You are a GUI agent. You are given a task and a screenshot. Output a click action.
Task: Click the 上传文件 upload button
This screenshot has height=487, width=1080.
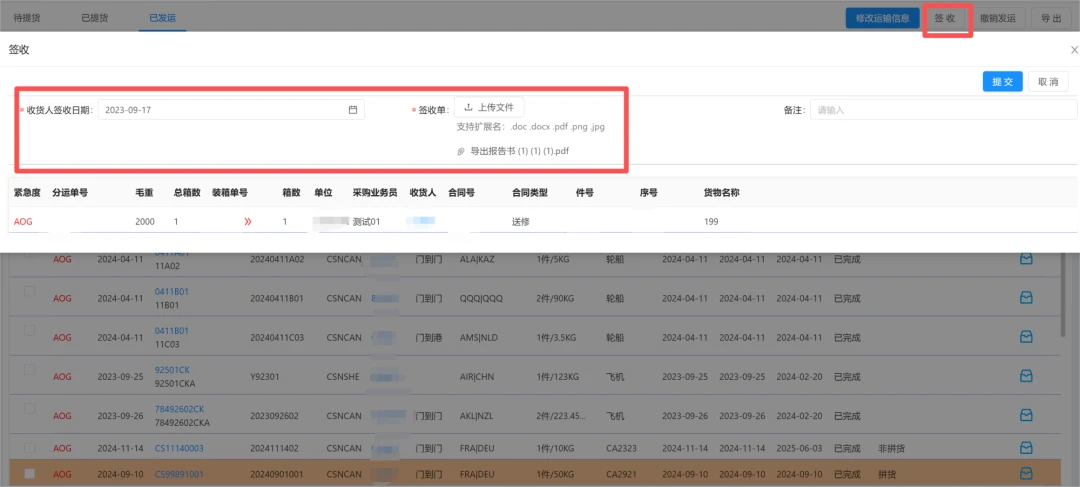[x=489, y=107]
